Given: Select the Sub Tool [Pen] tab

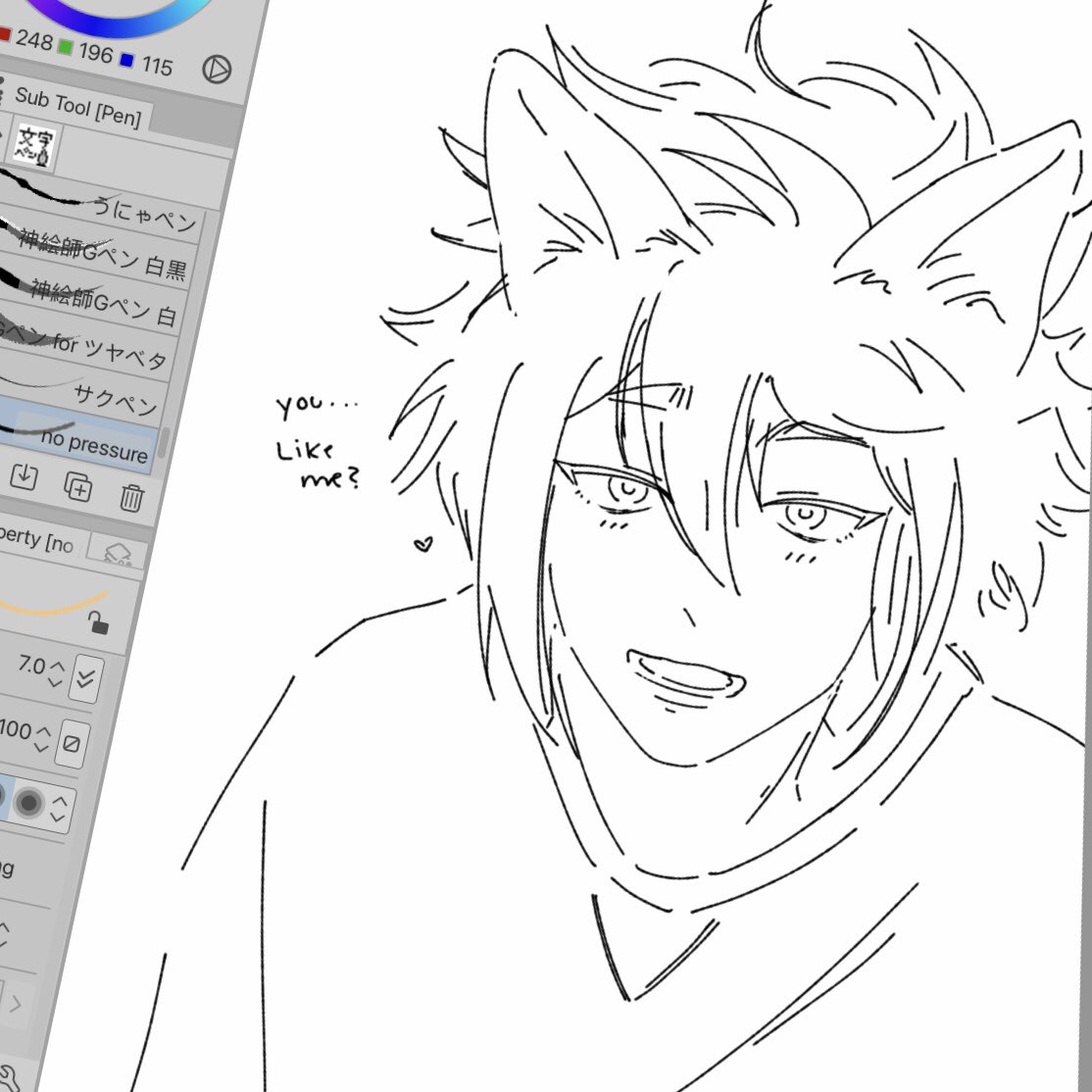Looking at the screenshot, I should 78,107.
